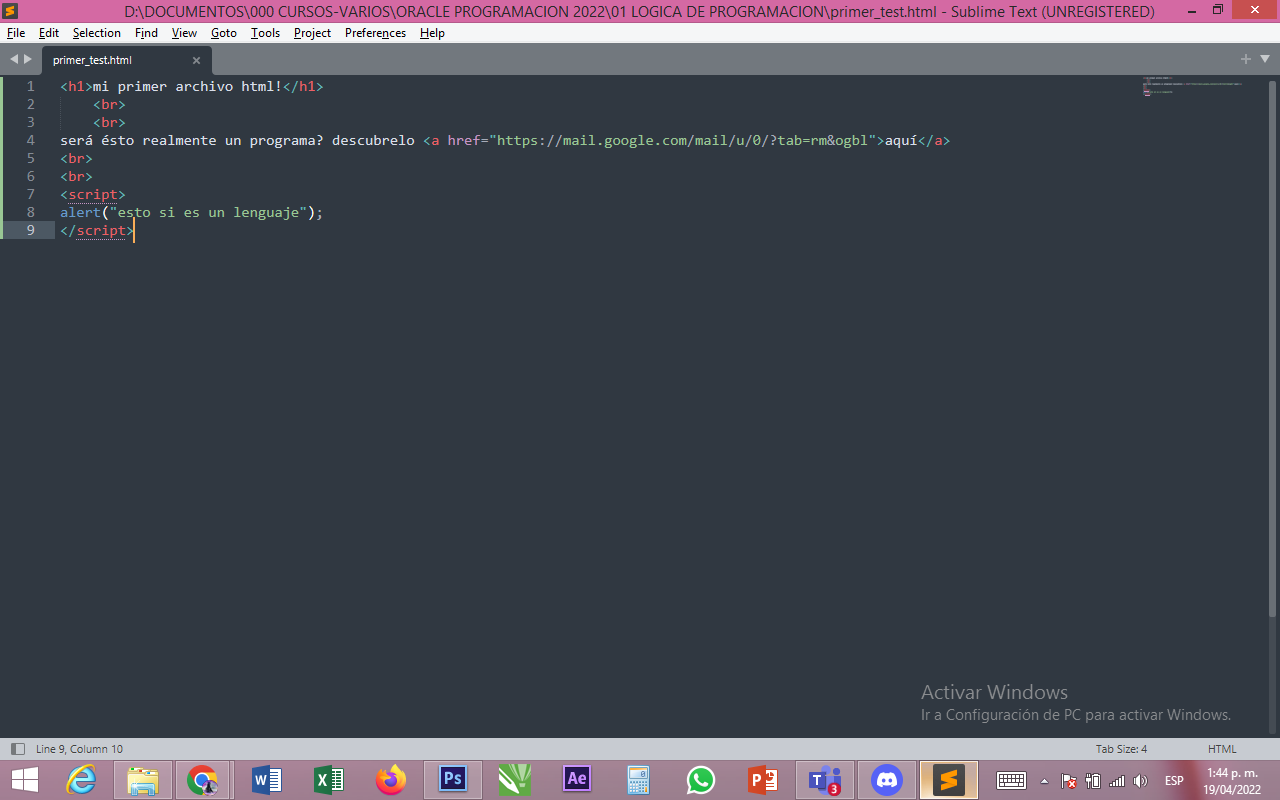This screenshot has width=1280, height=800.
Task: Open Firefox from taskbar
Action: (391, 780)
